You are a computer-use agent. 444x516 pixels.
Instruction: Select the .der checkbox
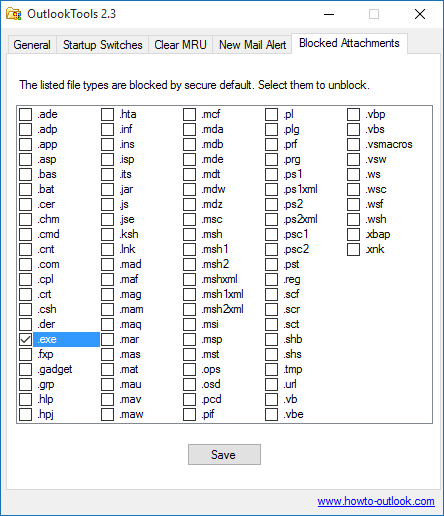point(25,324)
